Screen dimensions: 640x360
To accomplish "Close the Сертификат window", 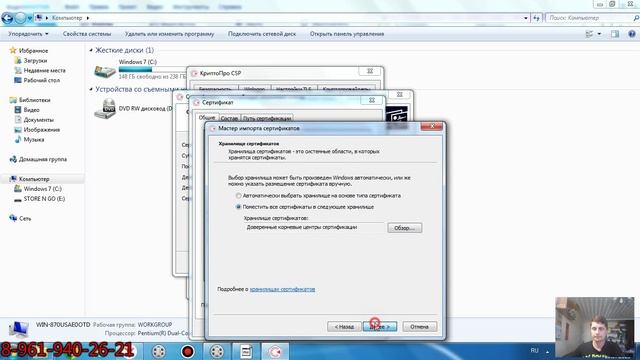I will (372, 100).
